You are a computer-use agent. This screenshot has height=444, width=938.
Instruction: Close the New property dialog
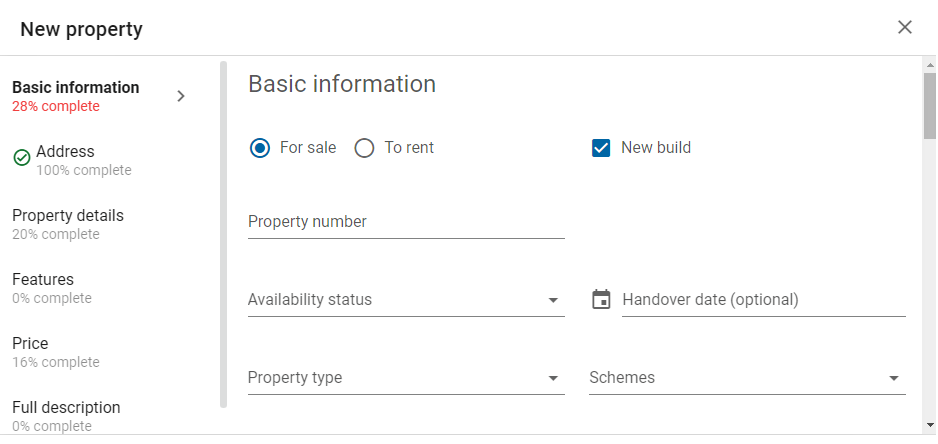point(904,27)
